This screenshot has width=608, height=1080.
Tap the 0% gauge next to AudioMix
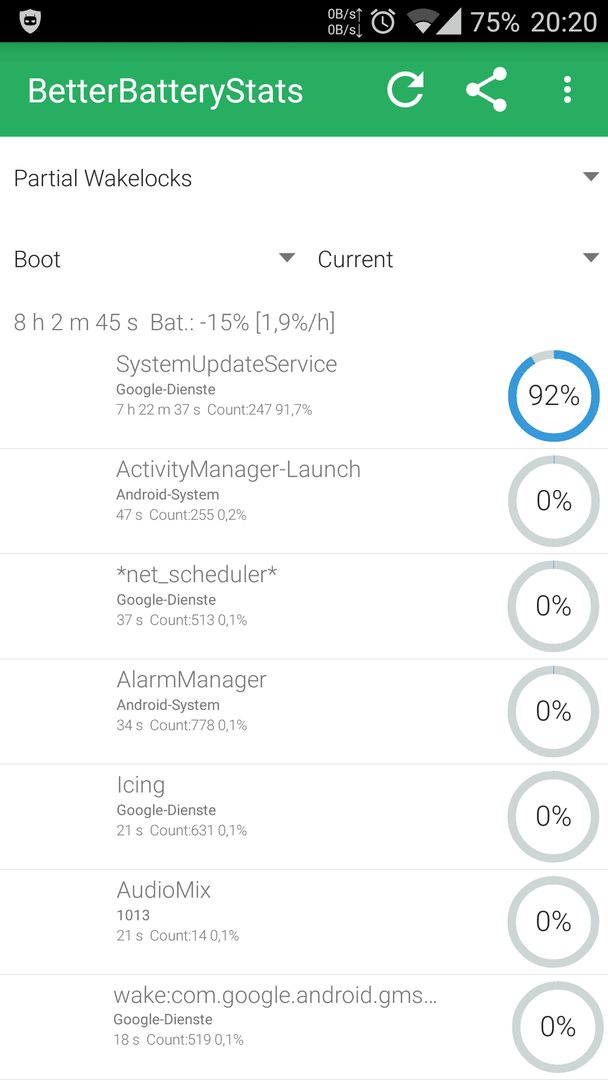pos(554,922)
